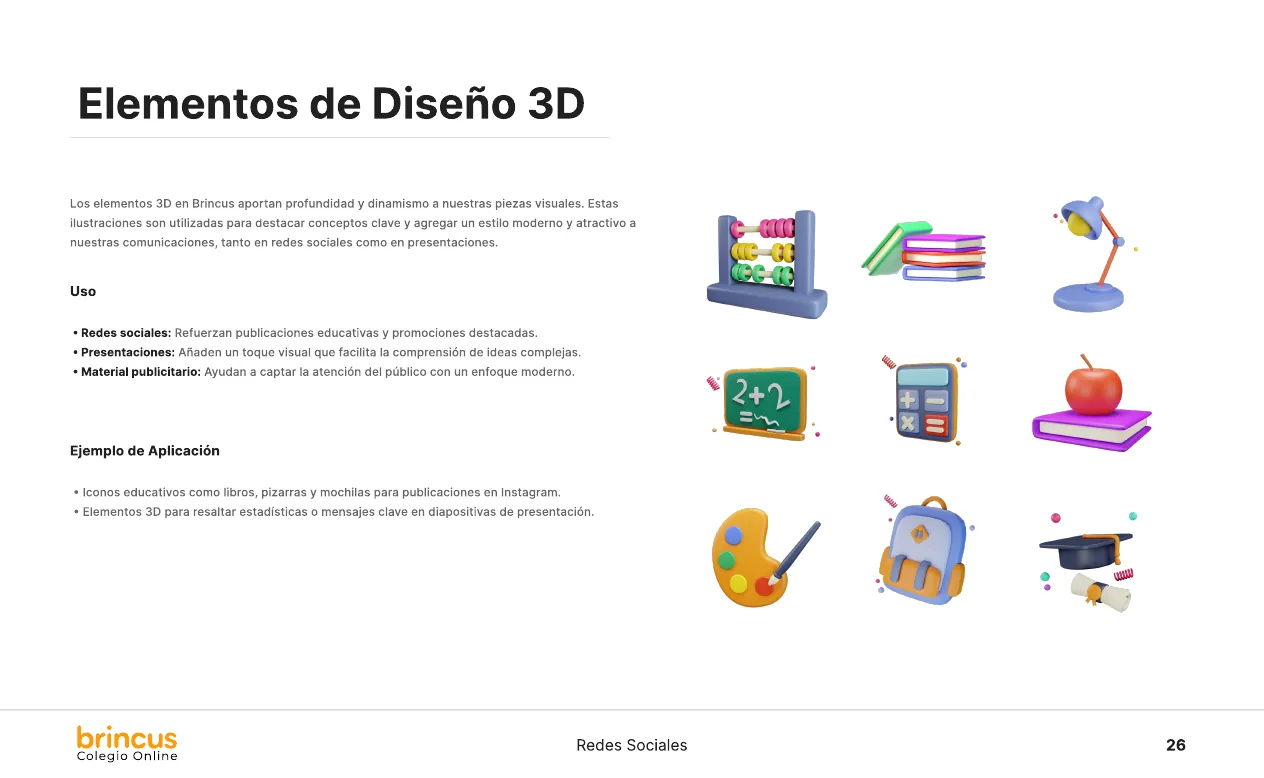Click the 3D abacus illustration
1264x778 pixels.
pyautogui.click(x=767, y=265)
